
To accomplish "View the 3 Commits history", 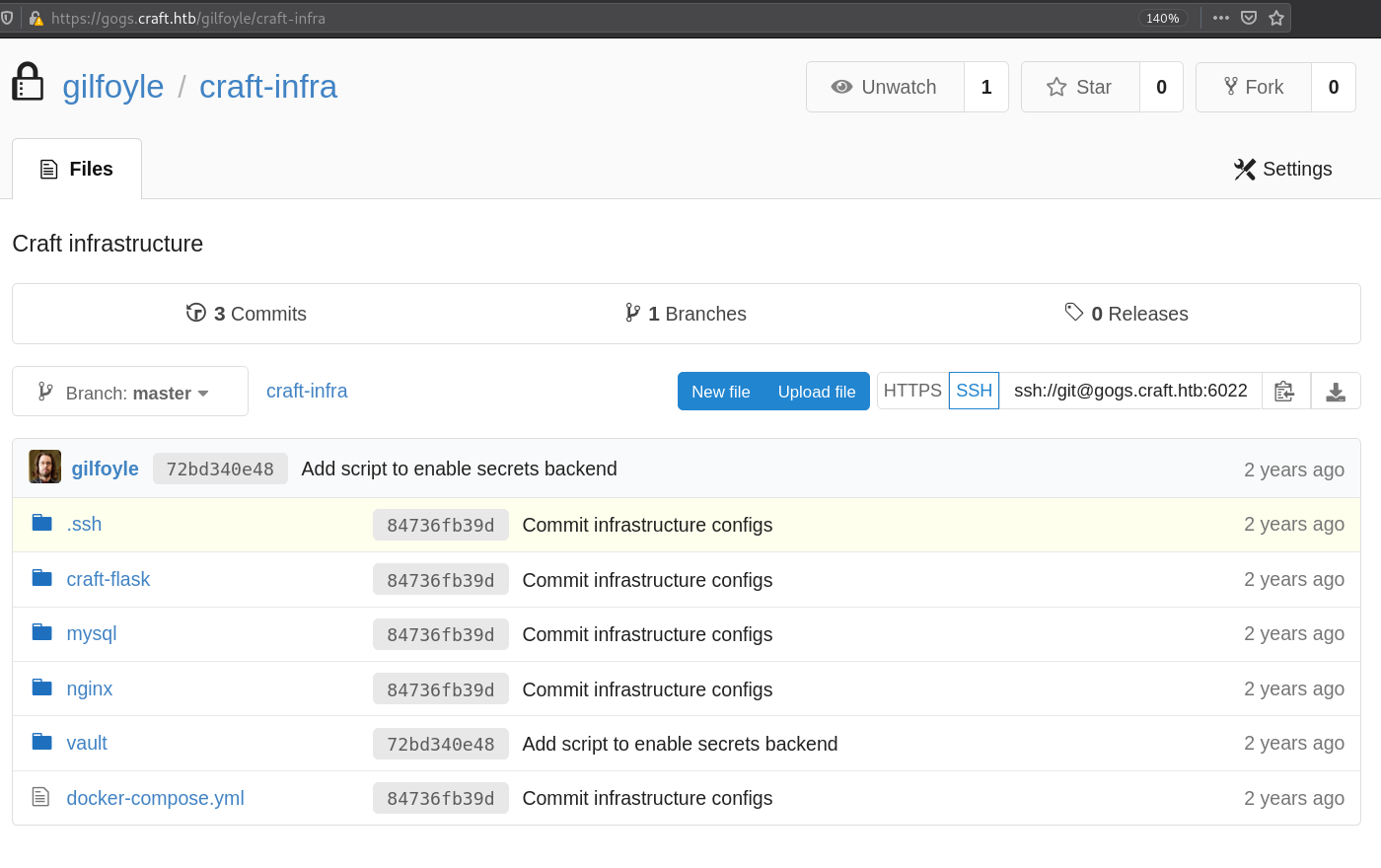I will point(247,314).
